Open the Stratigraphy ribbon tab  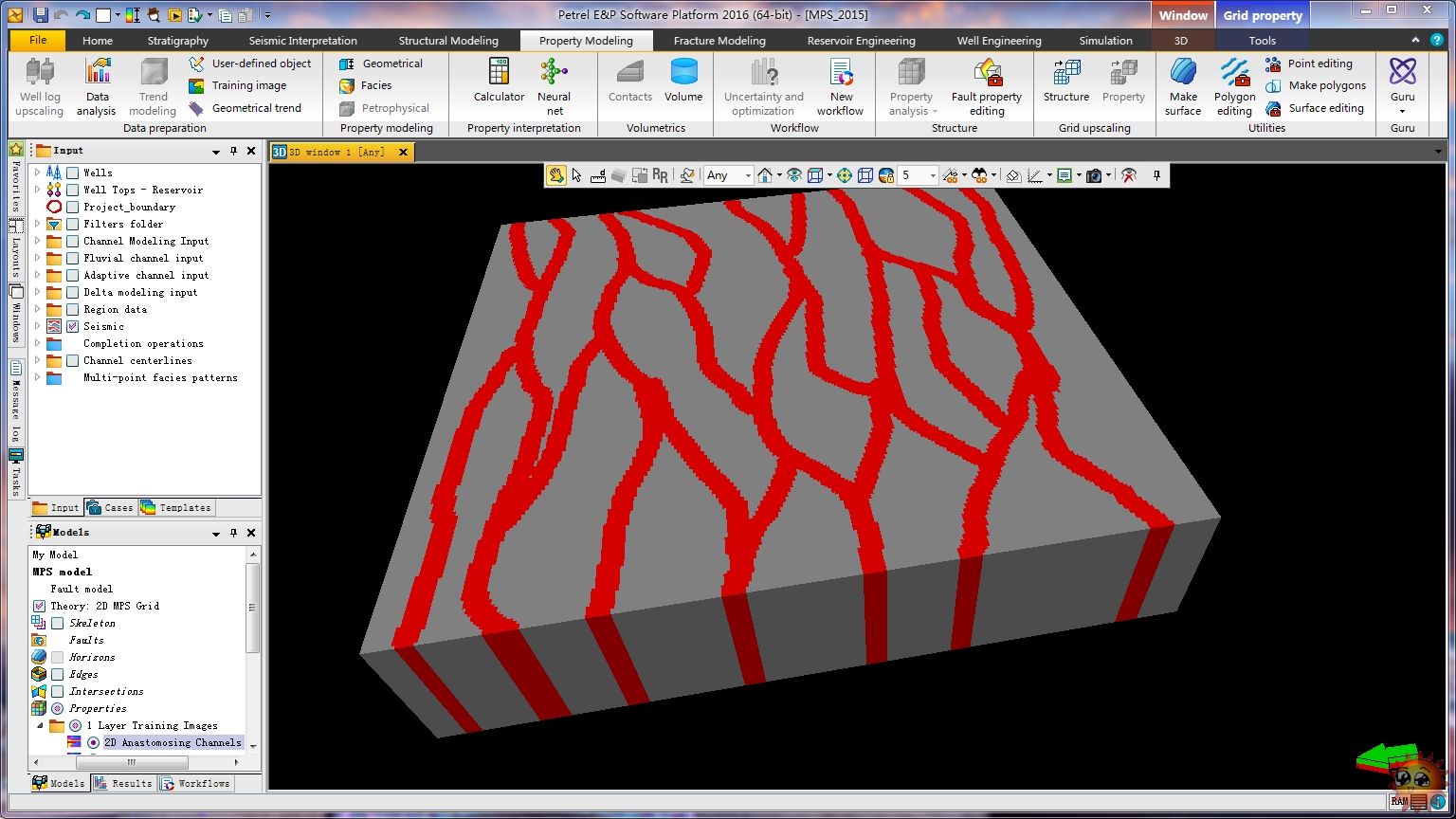coord(177,41)
